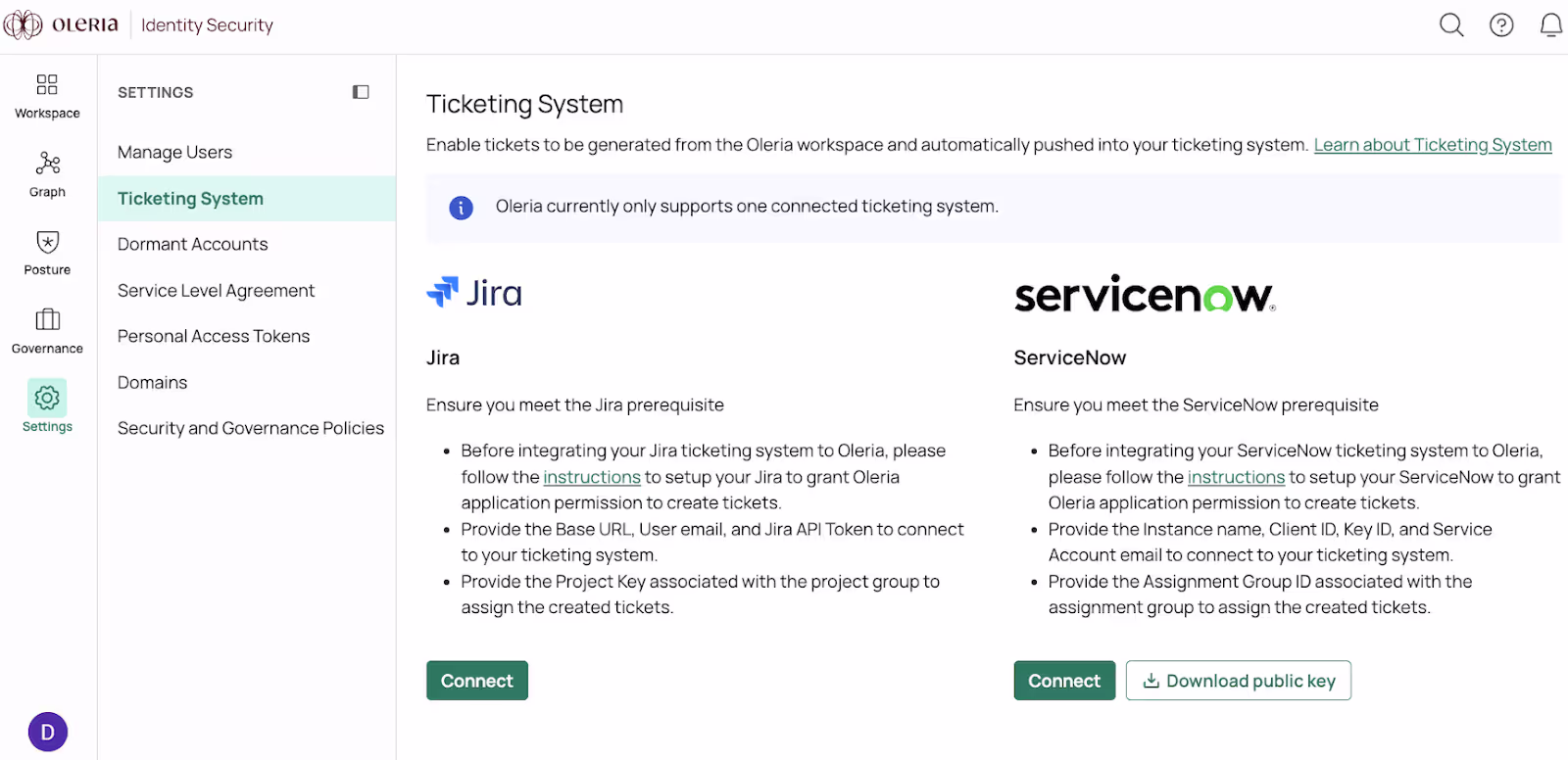Image resolution: width=1568 pixels, height=760 pixels.
Task: Click 'Ensure you meet the ServiceNow prerequisite' text
Action: tap(1197, 405)
